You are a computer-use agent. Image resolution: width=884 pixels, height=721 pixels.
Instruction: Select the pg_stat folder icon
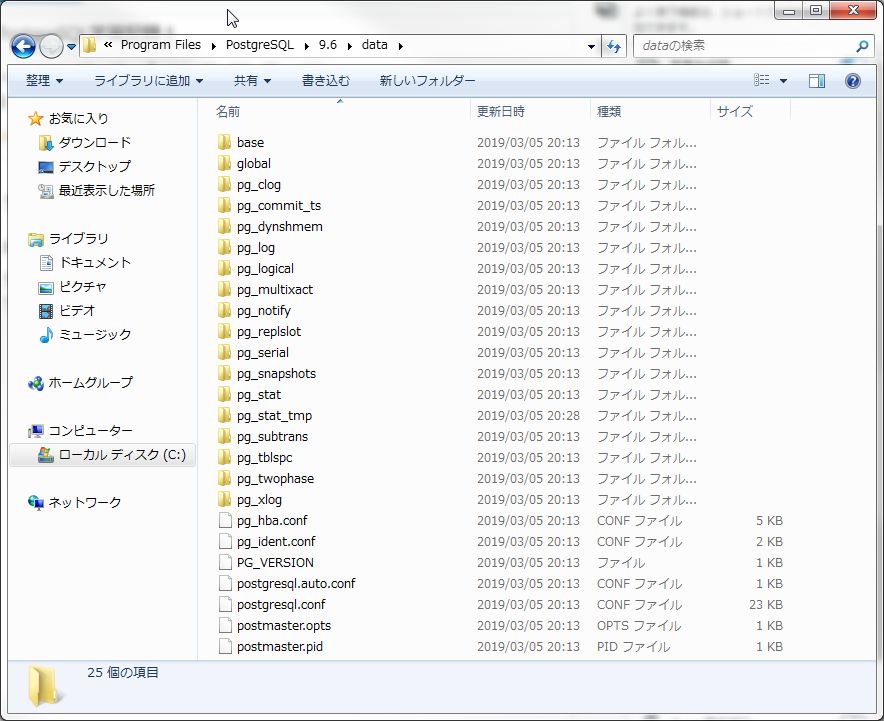point(224,395)
